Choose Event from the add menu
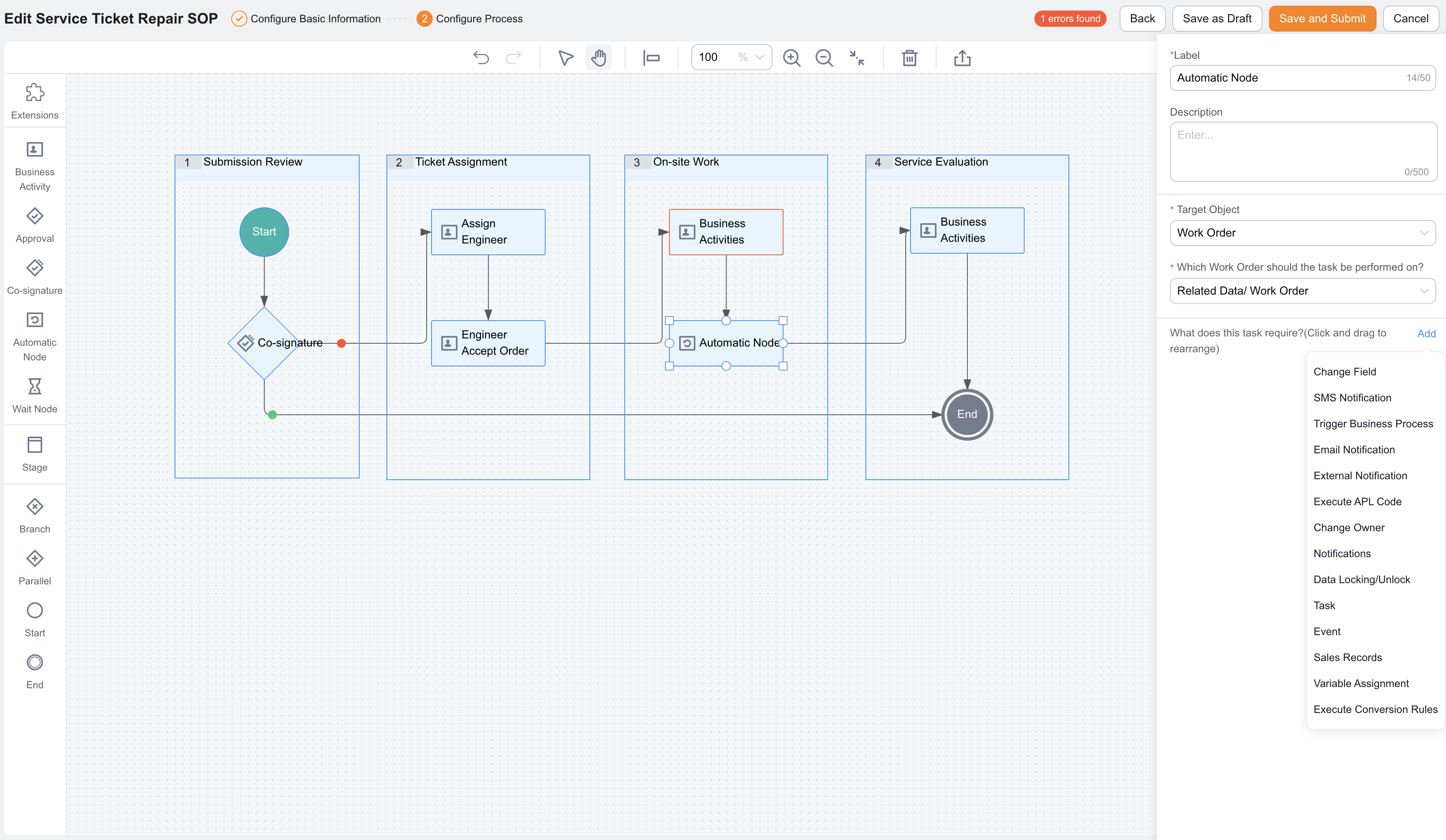The image size is (1446, 840). (1327, 631)
